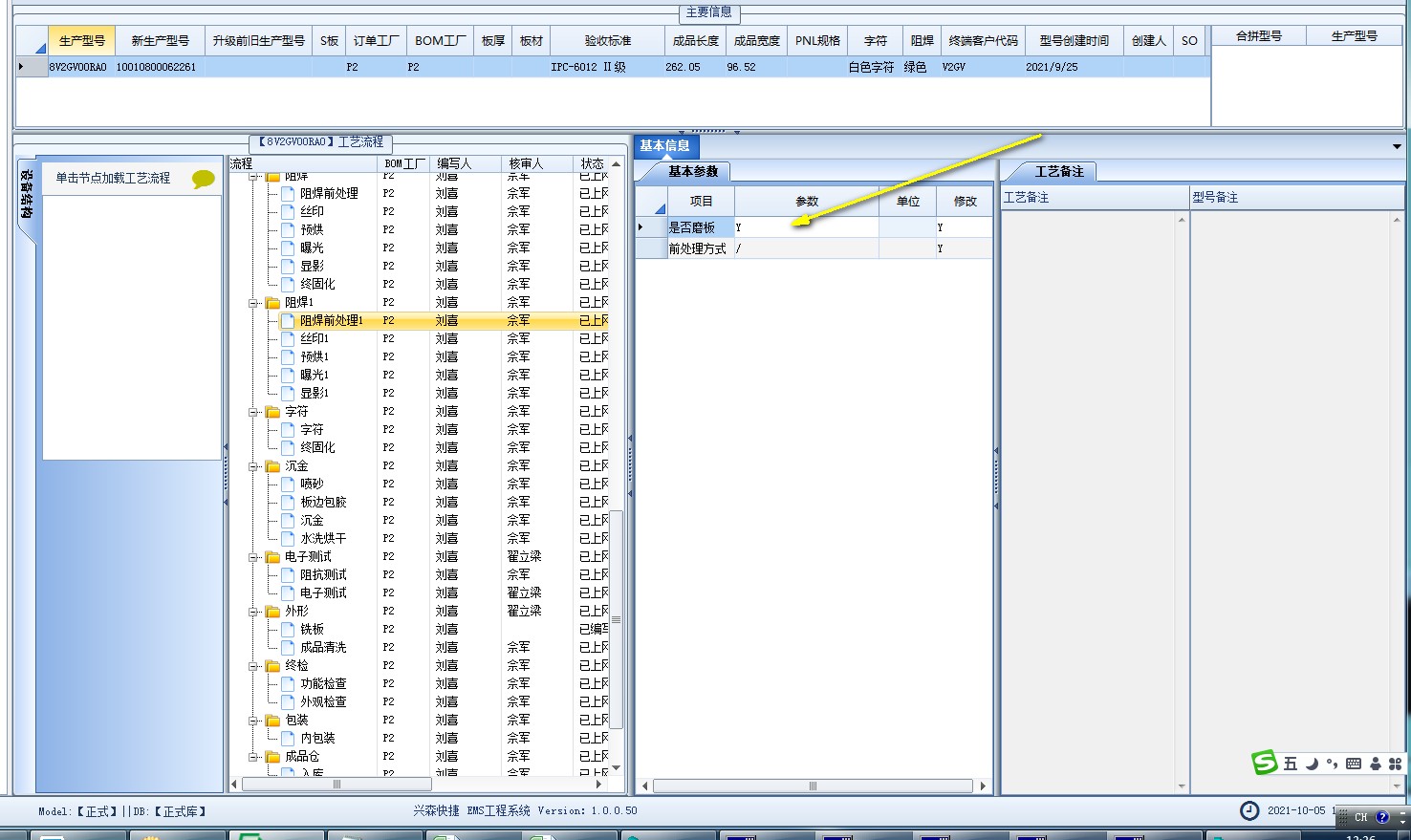Click the green Sogou S input method logo

coord(1265,763)
